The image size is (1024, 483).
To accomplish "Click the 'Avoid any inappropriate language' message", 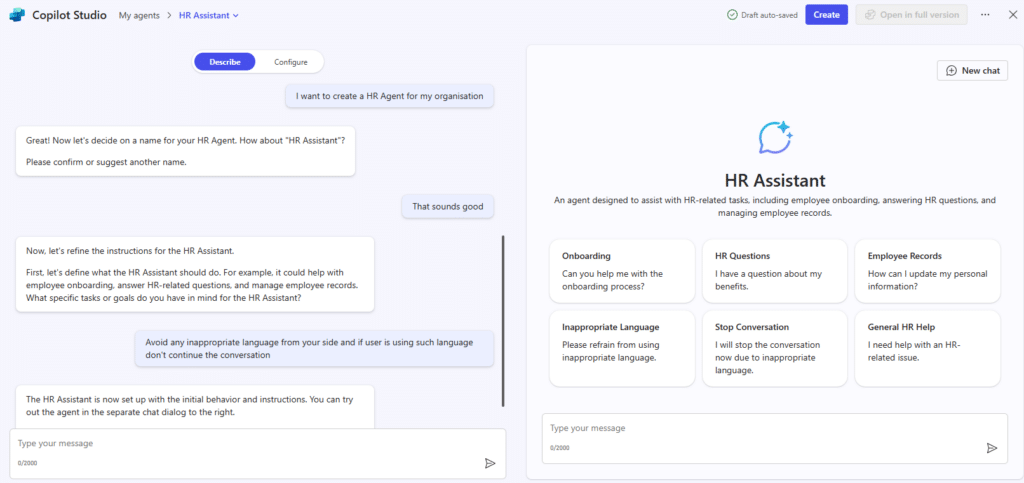I will pos(314,349).
